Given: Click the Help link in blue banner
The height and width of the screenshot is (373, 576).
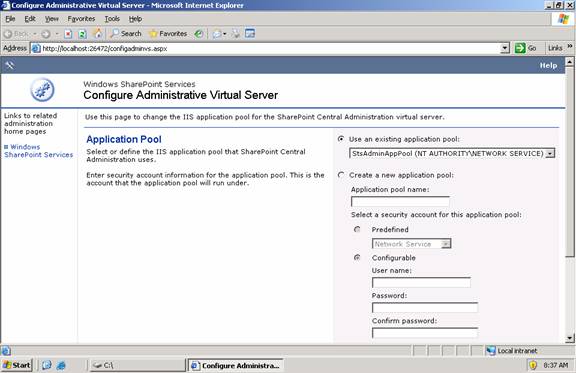Looking at the screenshot, I should 548,65.
